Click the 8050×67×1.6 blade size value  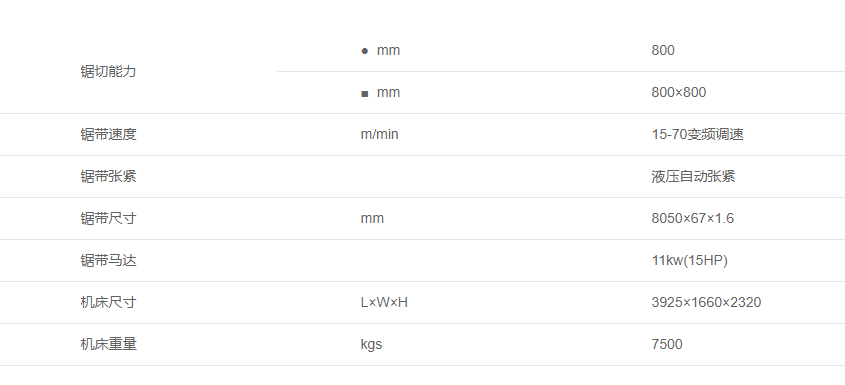pos(692,218)
